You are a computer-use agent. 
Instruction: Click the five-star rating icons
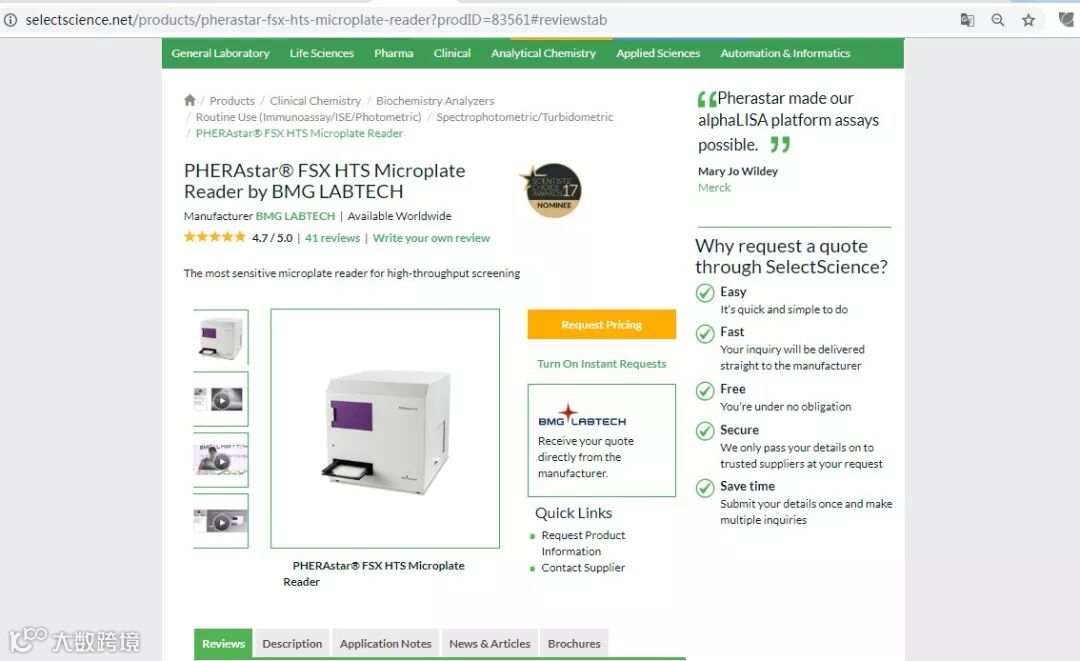tap(214, 237)
